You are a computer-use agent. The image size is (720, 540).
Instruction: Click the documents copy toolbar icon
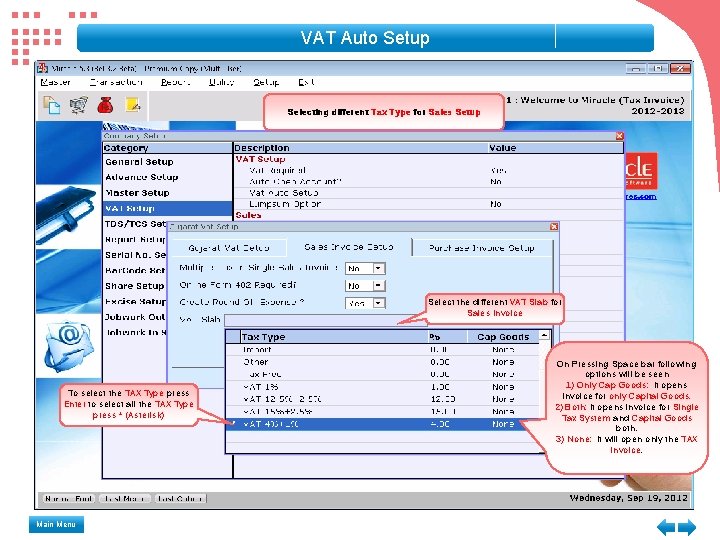[x=52, y=105]
